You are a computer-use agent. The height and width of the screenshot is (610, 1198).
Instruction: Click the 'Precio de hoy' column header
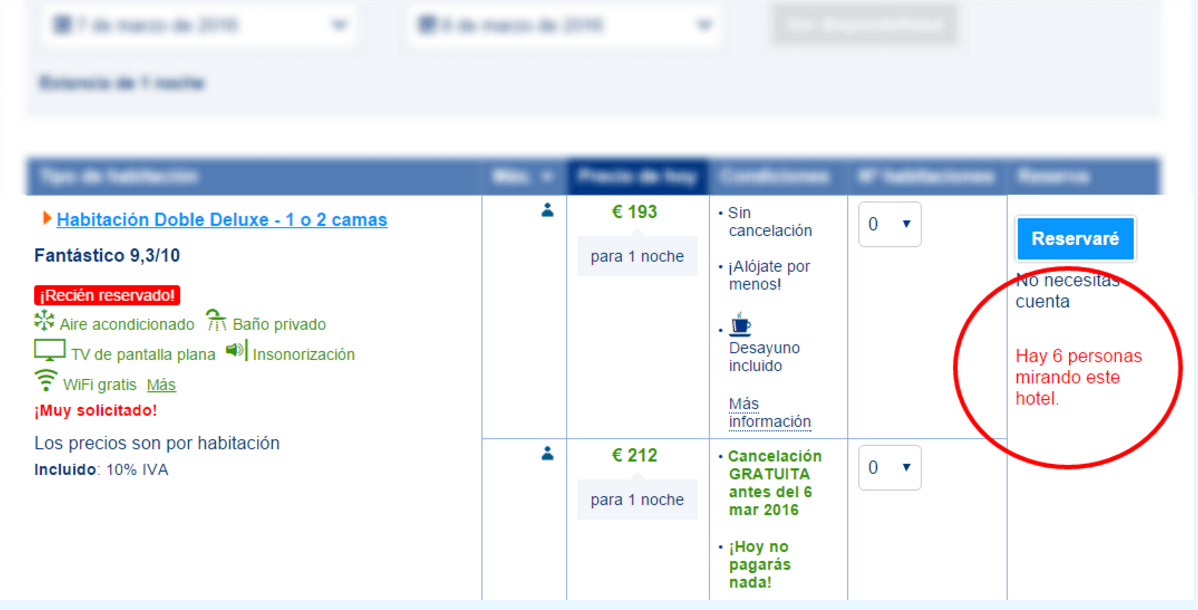pos(637,177)
